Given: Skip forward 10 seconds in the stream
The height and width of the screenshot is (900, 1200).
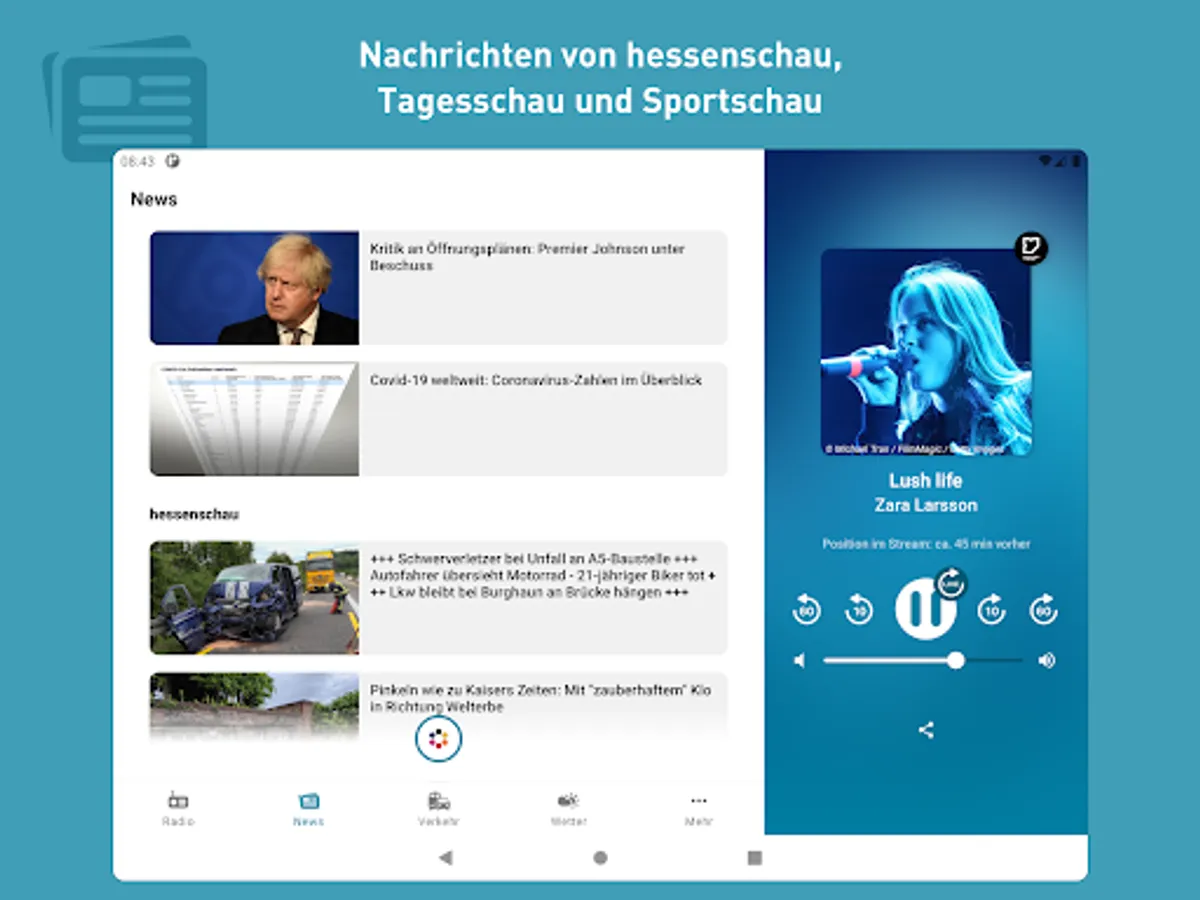Looking at the screenshot, I should 991,609.
